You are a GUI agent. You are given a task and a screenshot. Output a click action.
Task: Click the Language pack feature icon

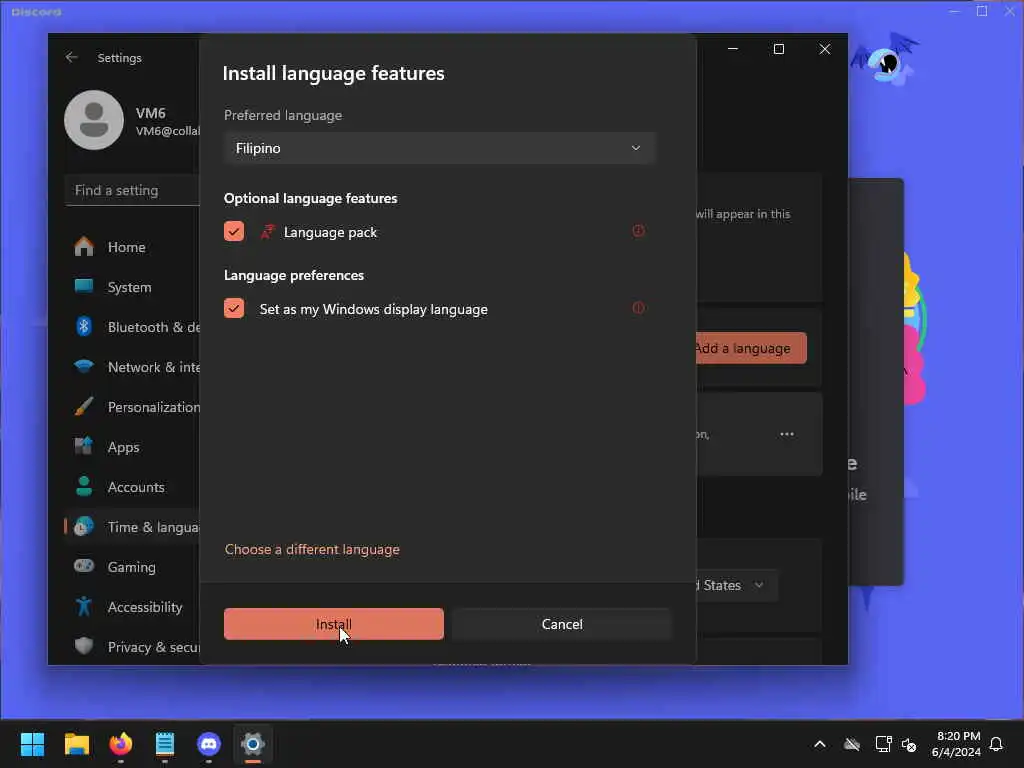(267, 232)
